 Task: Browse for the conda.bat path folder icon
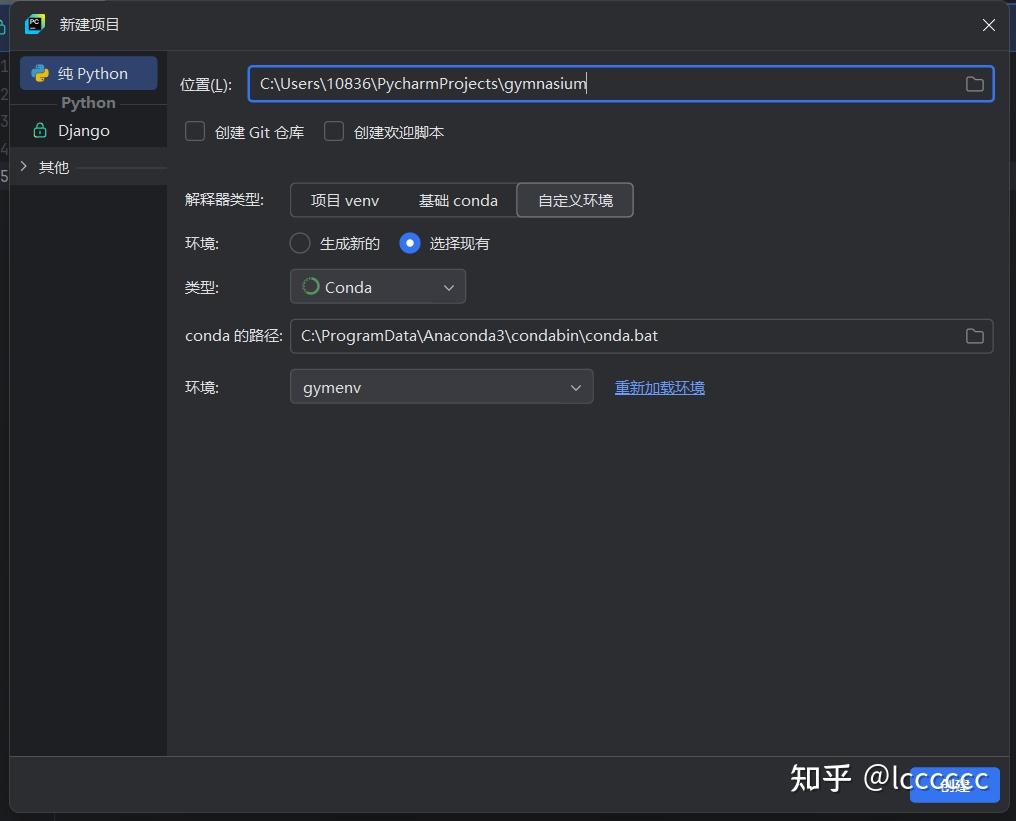(975, 336)
